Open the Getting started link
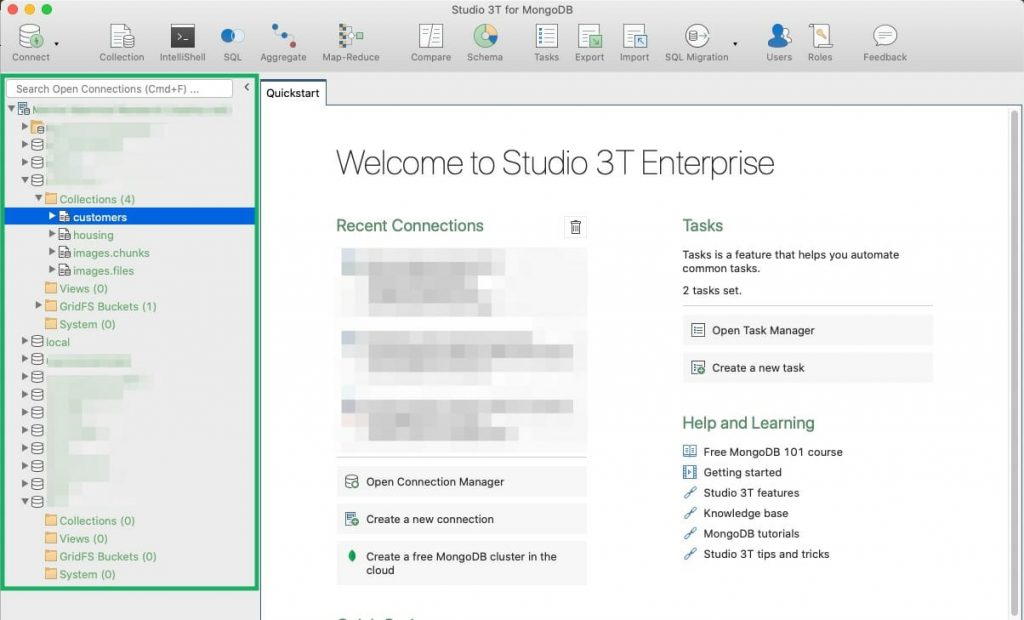 [742, 472]
